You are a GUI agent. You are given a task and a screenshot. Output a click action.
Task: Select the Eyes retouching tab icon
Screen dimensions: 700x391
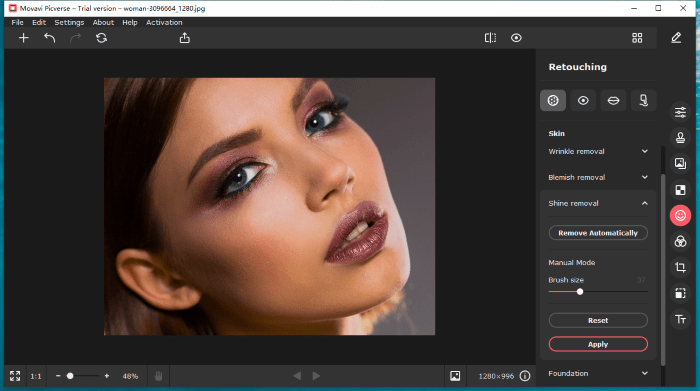point(583,100)
